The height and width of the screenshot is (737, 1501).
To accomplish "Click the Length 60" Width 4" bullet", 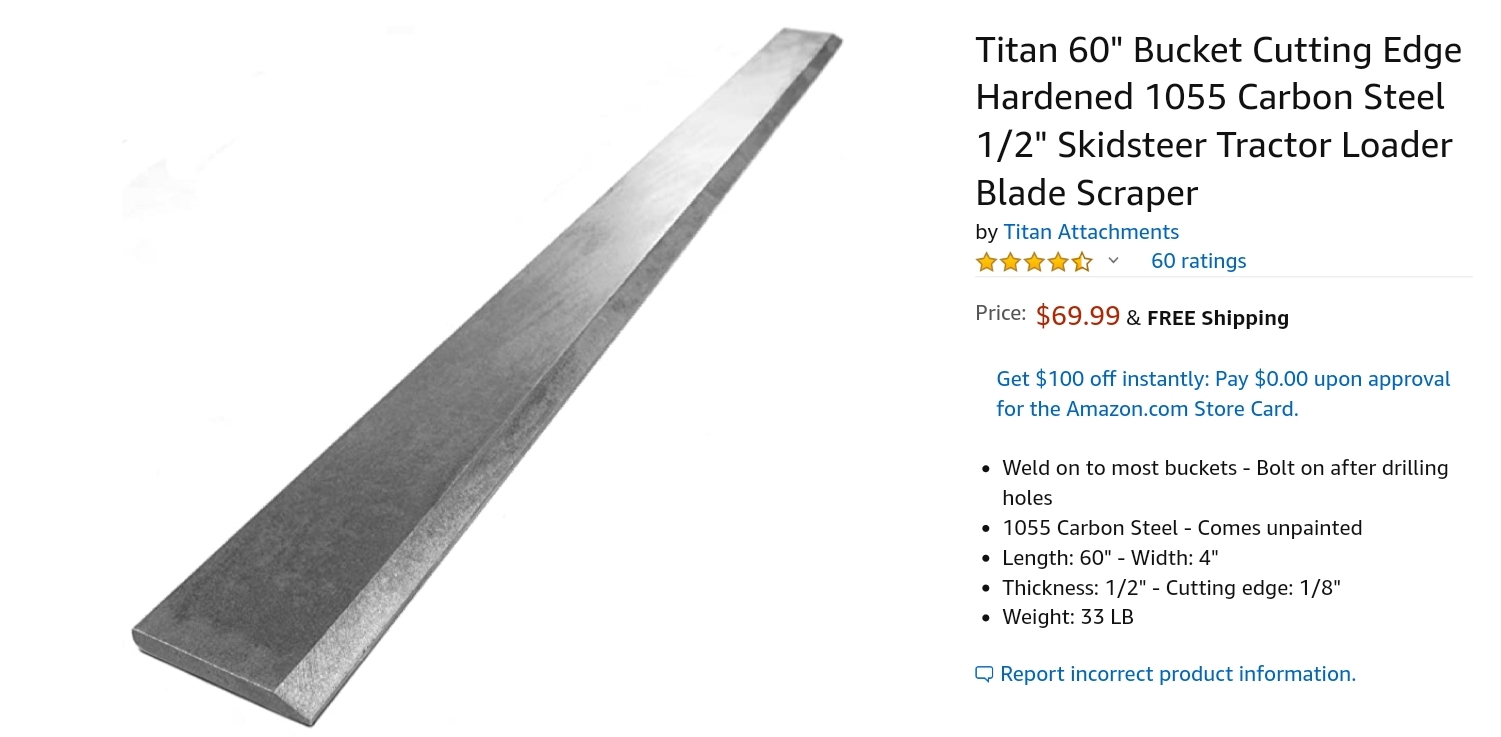I will click(1110, 558).
